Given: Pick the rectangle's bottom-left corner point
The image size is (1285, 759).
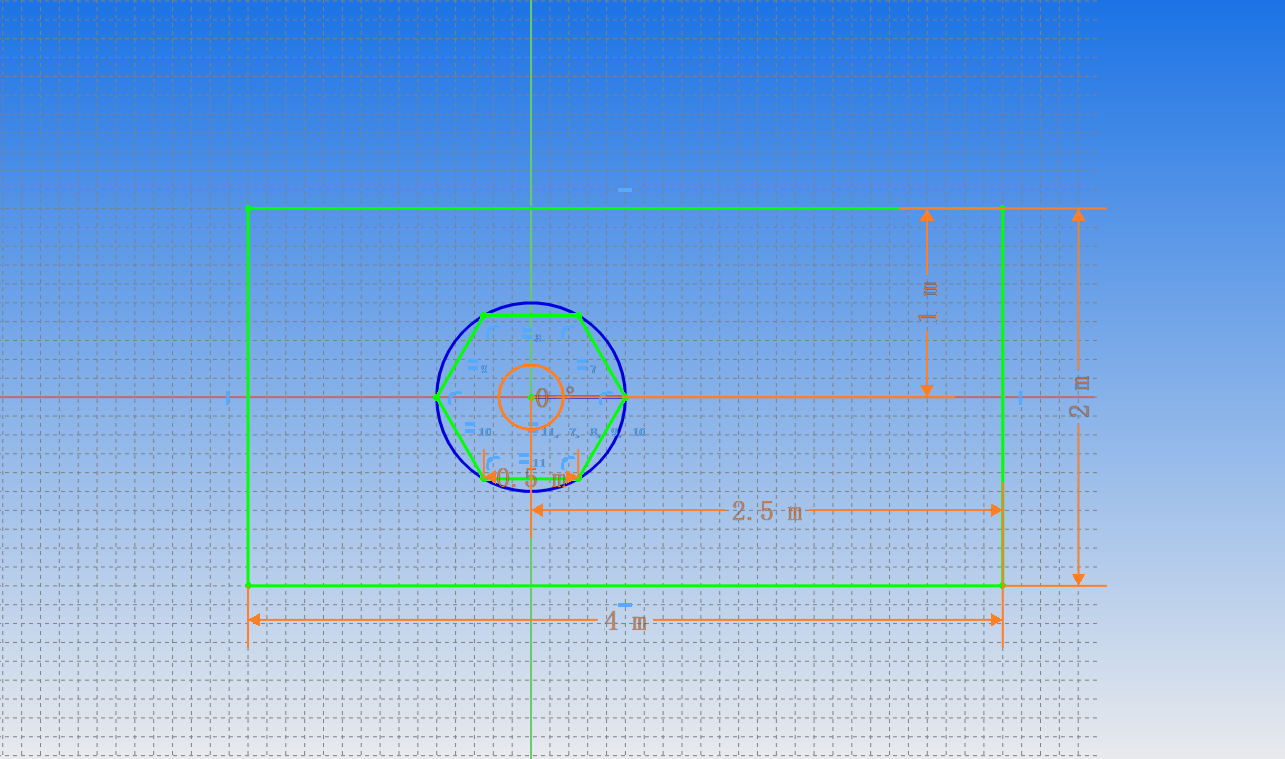Looking at the screenshot, I should click(248, 585).
